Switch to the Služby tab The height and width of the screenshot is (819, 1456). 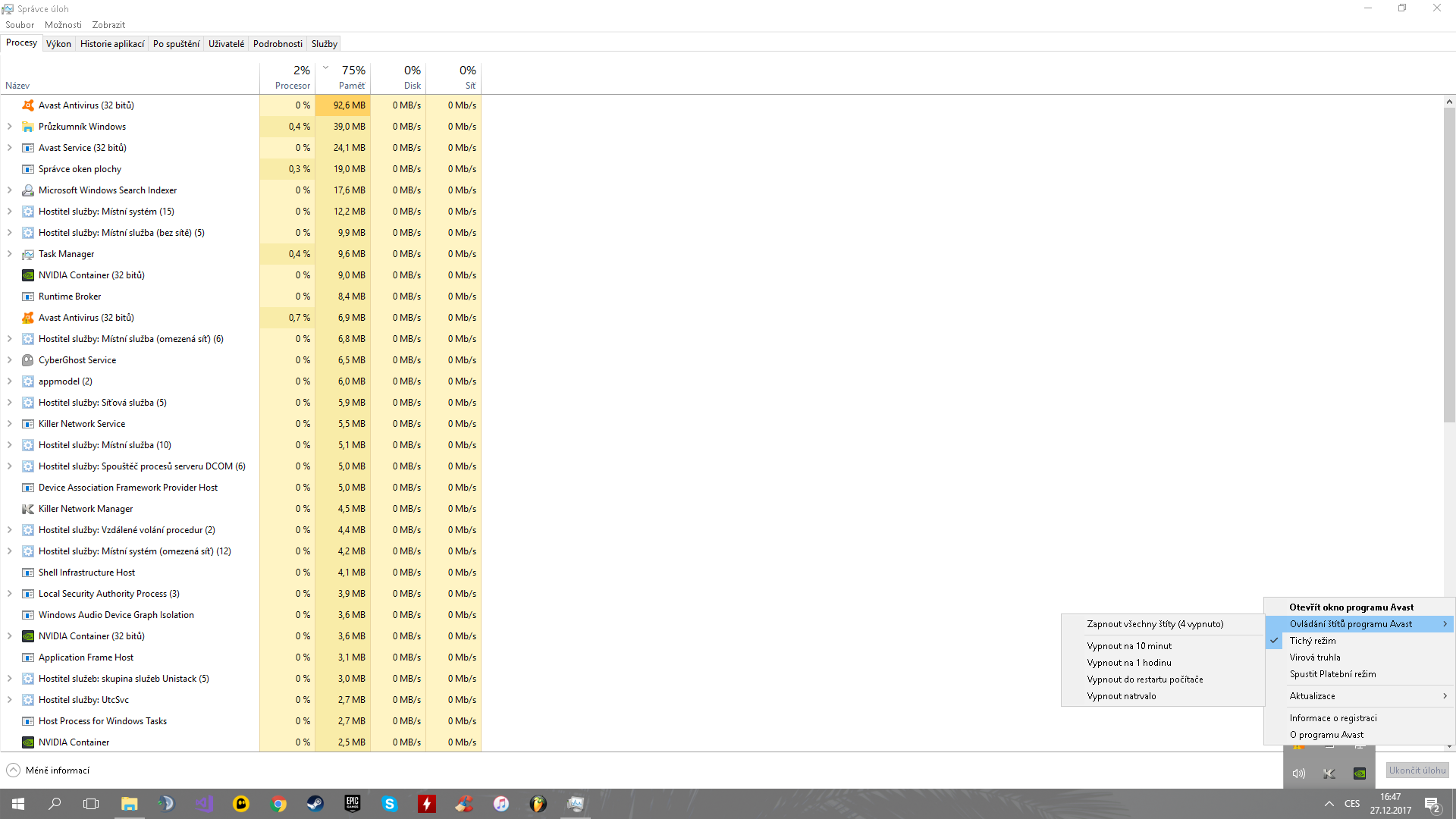pos(324,44)
